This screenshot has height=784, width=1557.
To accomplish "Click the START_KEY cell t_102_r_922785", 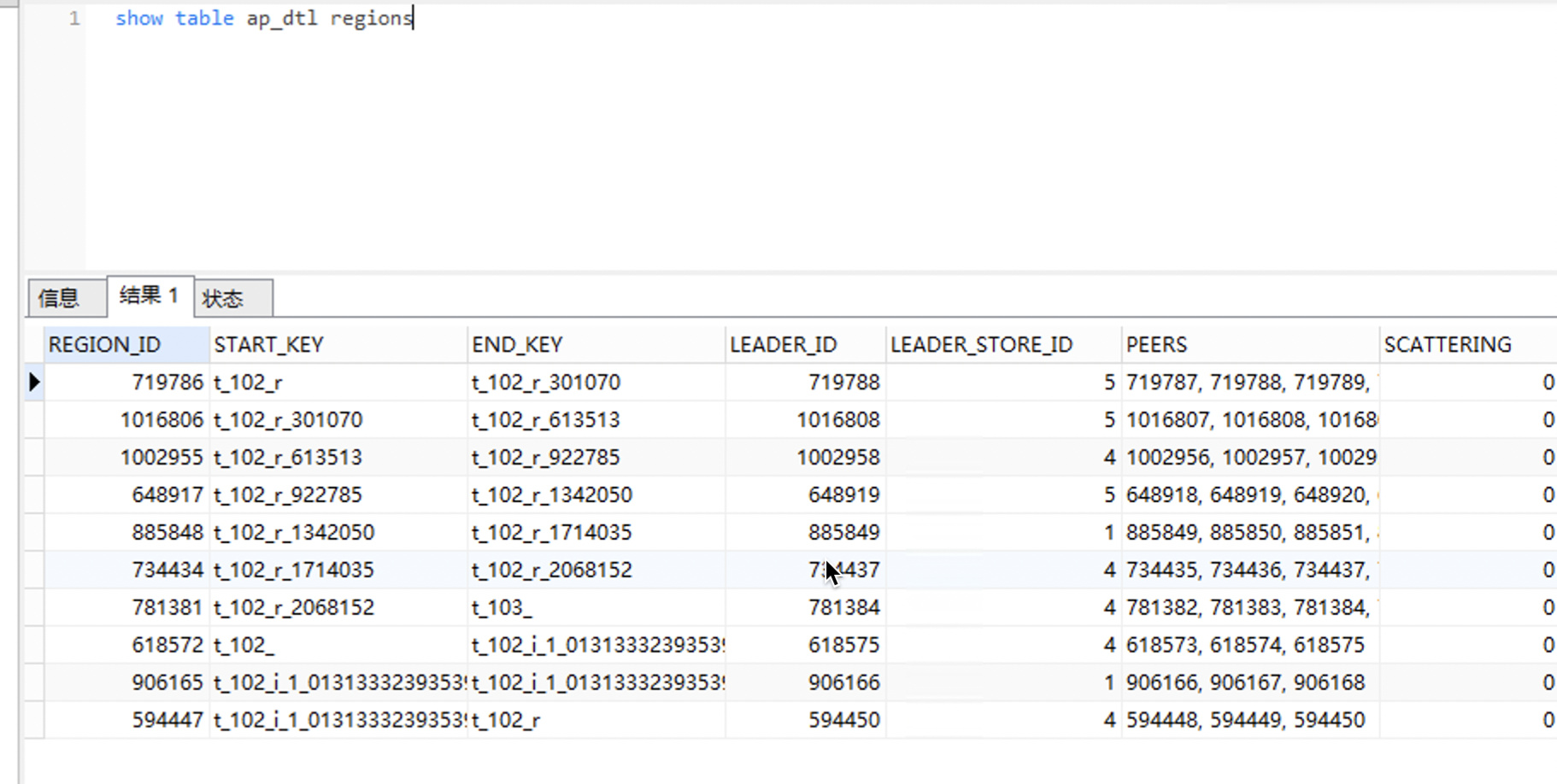I will click(288, 495).
